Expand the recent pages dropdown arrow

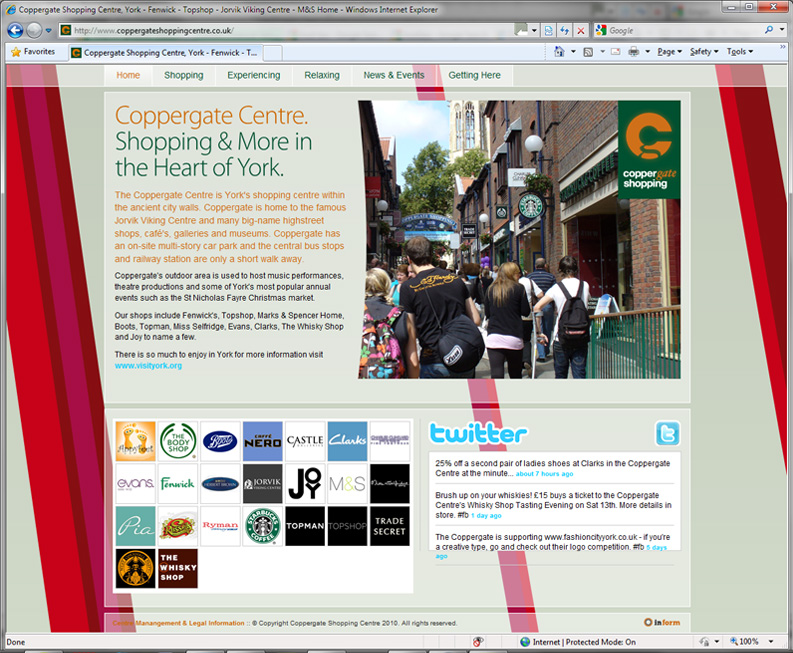(49, 30)
